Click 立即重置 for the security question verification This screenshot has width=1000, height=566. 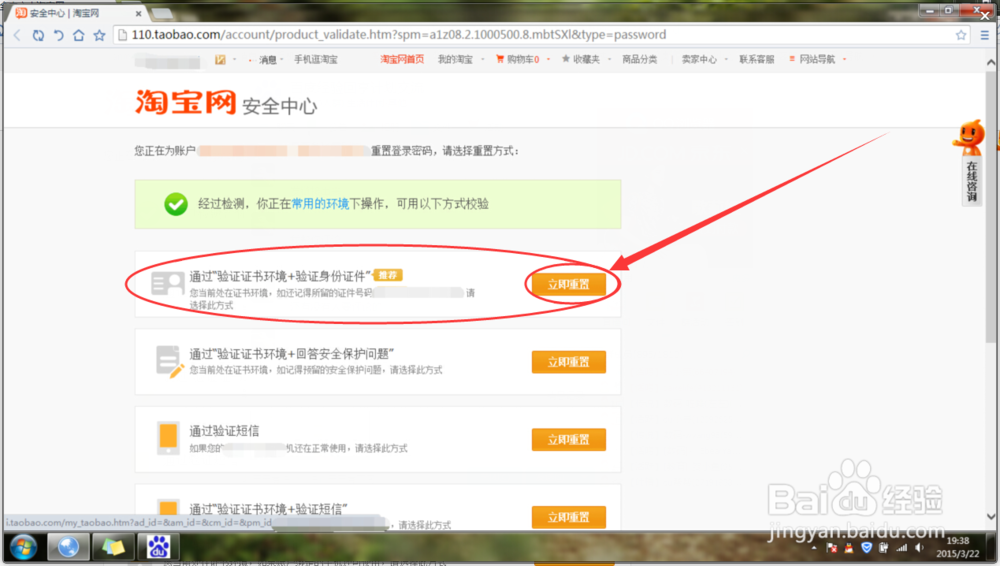[568, 362]
